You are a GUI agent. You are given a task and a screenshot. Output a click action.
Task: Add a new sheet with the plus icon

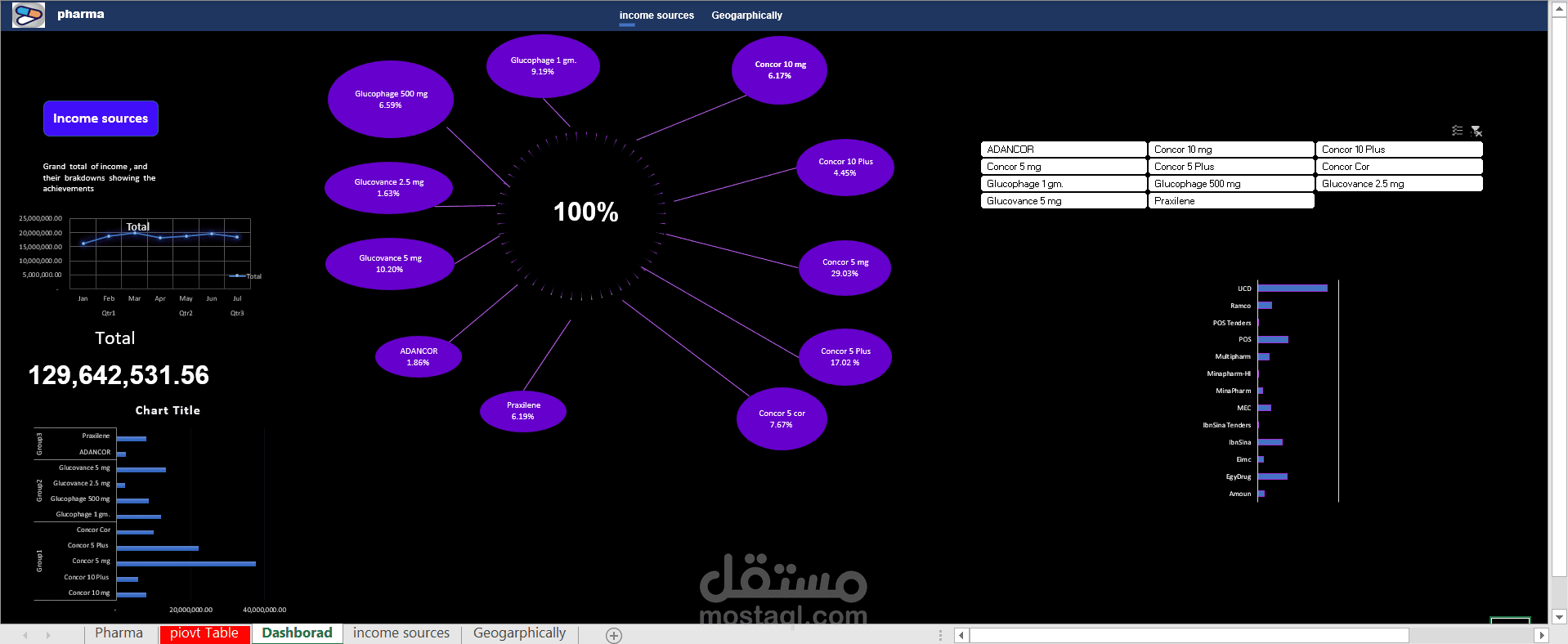click(614, 635)
